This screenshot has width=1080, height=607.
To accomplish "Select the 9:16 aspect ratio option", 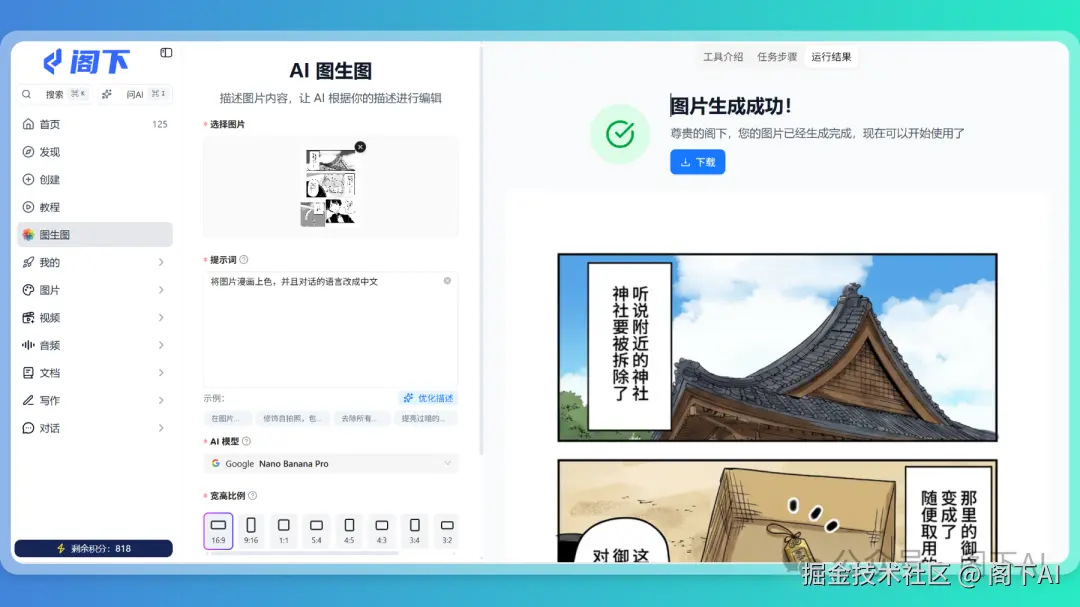I will 250,531.
